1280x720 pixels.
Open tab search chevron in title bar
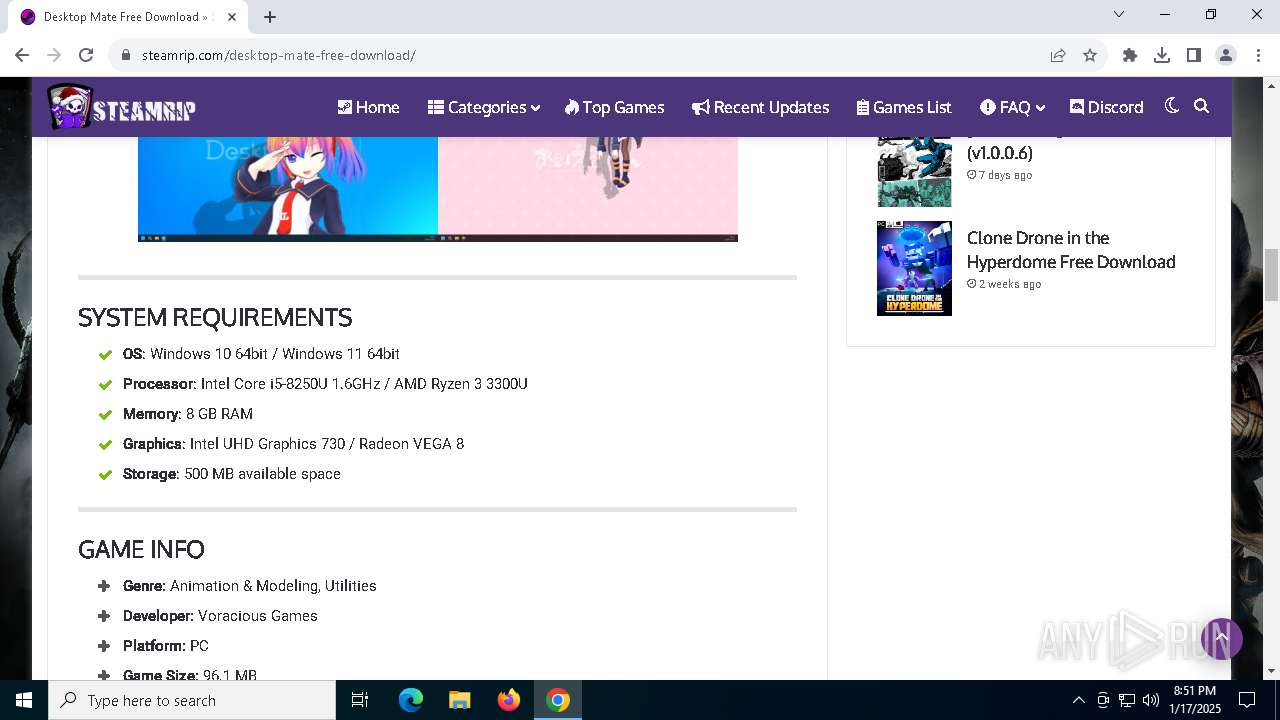[x=1119, y=14]
